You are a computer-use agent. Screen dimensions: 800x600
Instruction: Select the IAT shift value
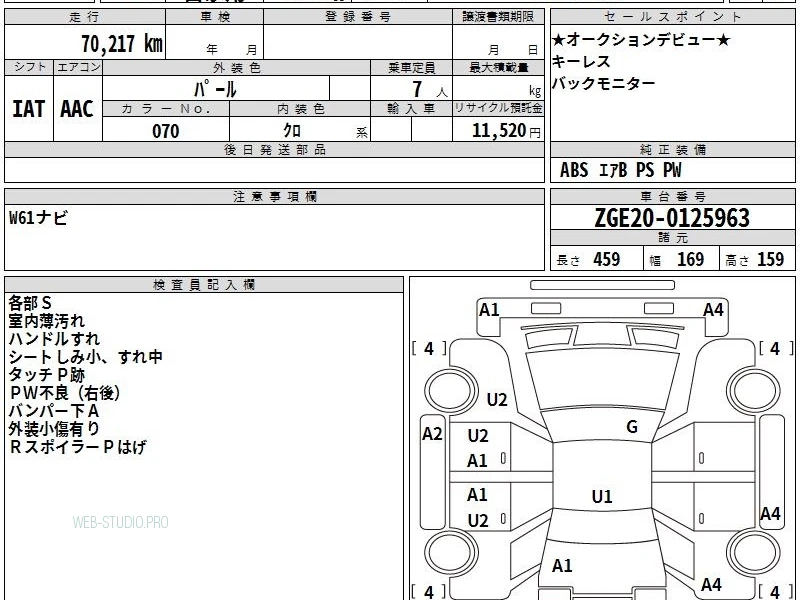click(29, 109)
